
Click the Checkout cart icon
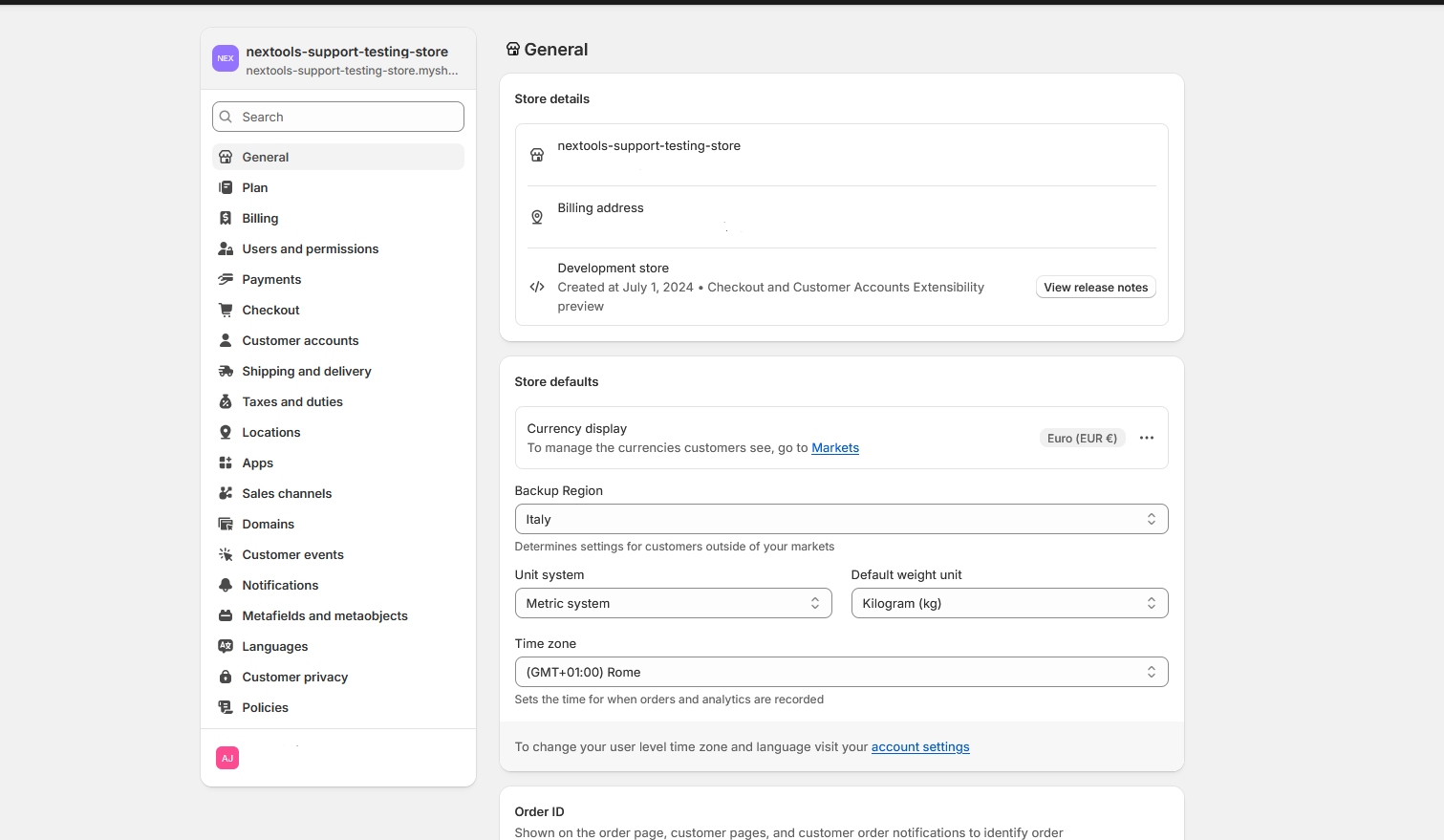pos(226,310)
